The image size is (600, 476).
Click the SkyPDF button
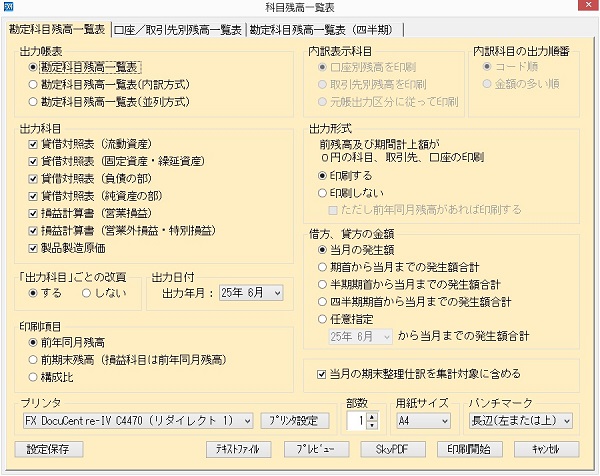[393, 449]
